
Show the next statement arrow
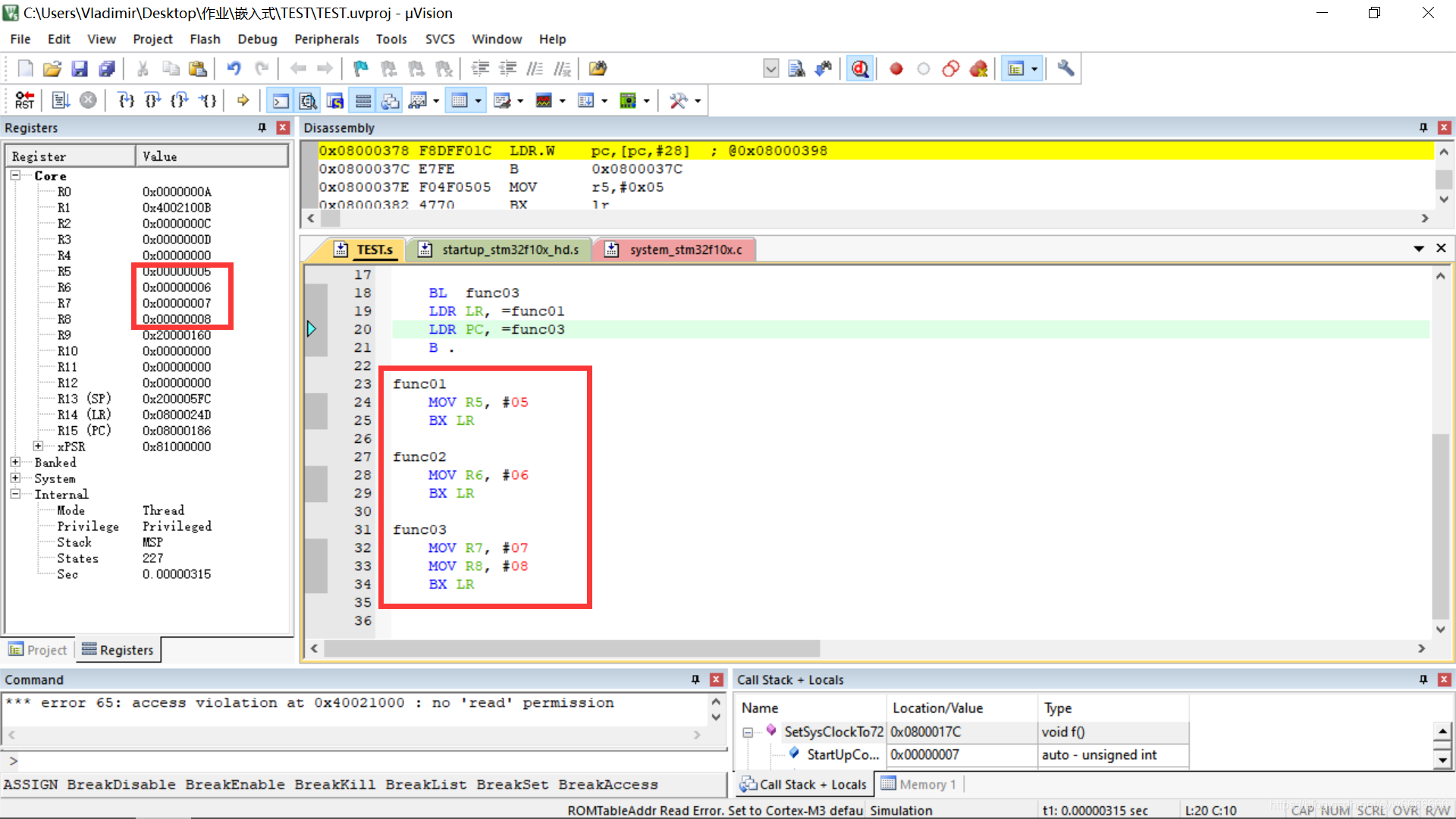[x=243, y=101]
